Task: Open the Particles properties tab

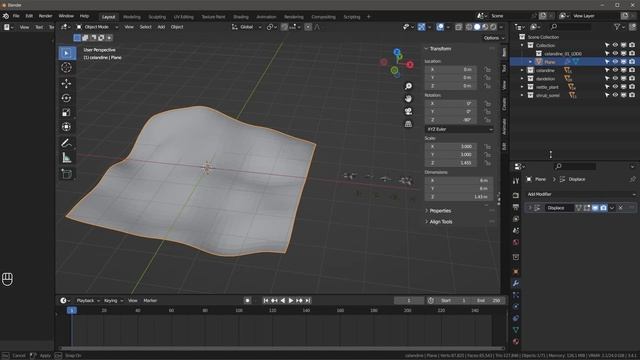Action: [x=516, y=295]
